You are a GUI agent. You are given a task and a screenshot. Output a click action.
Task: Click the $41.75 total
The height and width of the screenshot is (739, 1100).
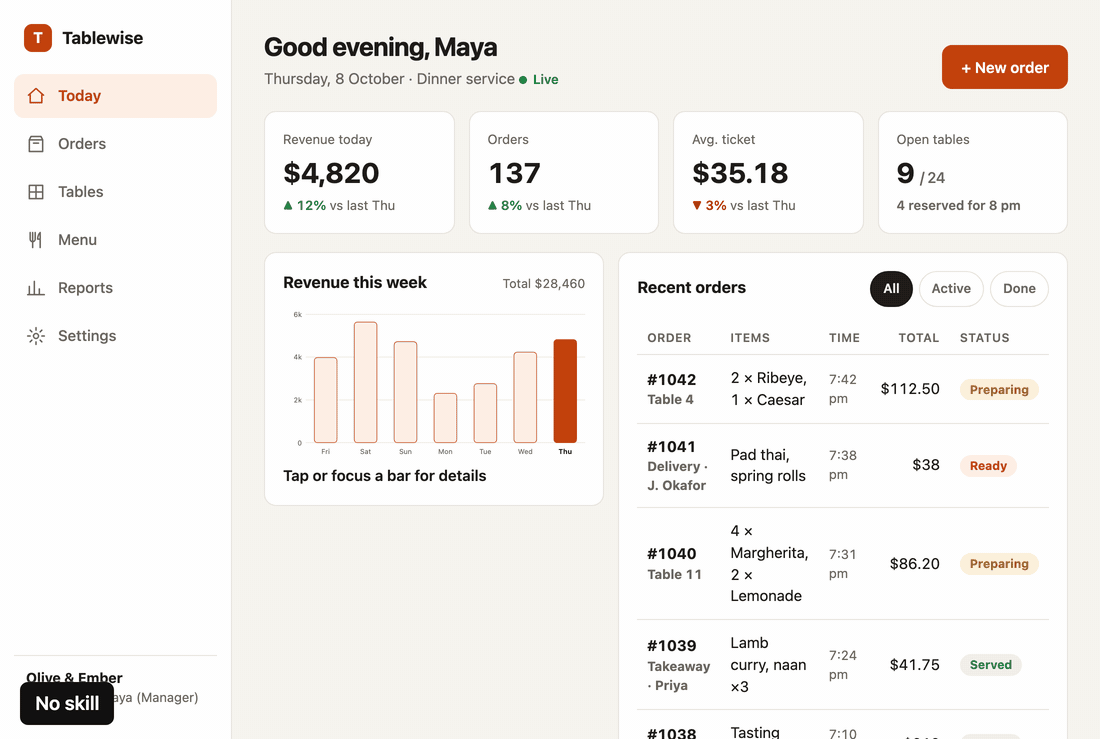914,665
